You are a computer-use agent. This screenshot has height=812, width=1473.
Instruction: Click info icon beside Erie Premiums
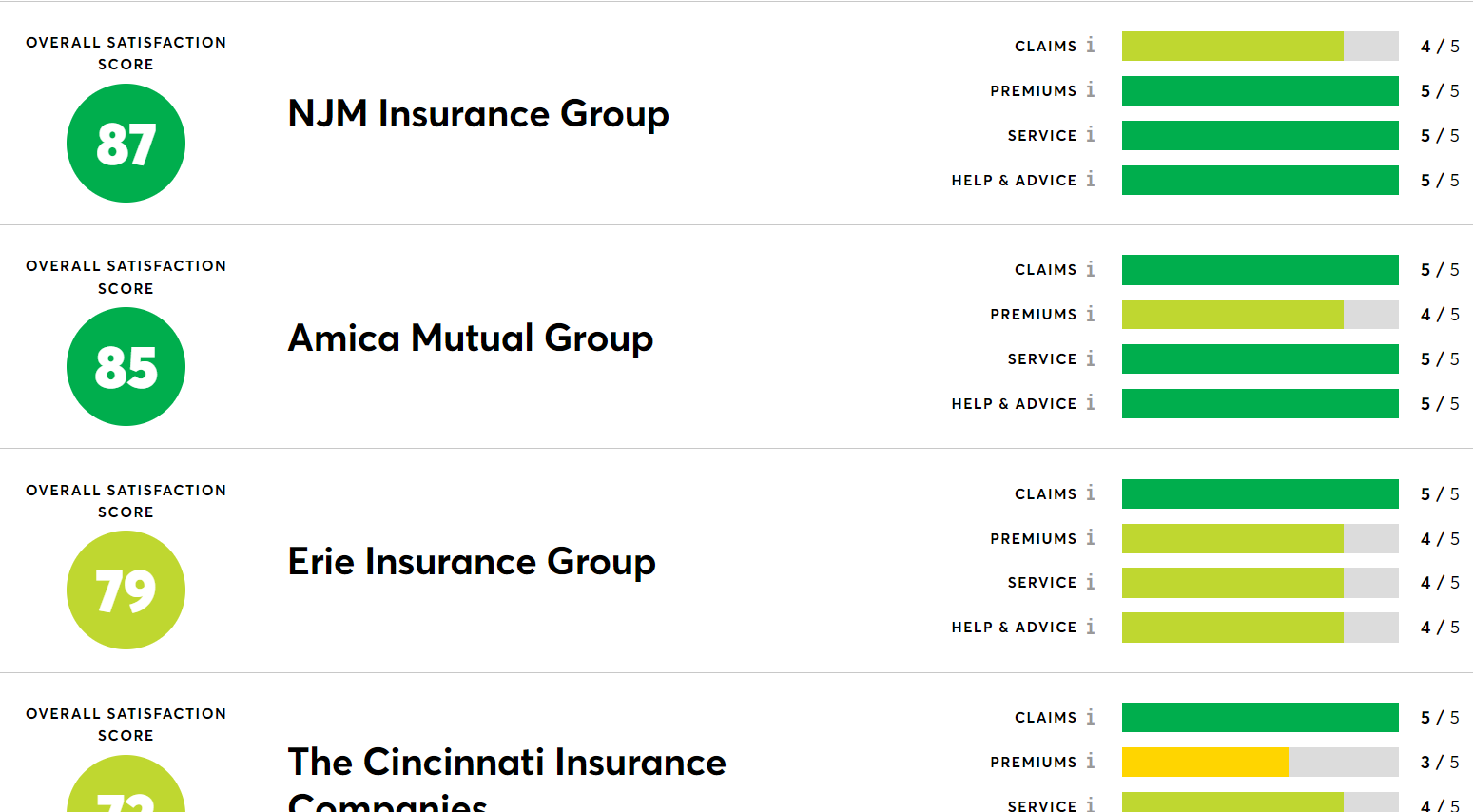tap(1091, 538)
